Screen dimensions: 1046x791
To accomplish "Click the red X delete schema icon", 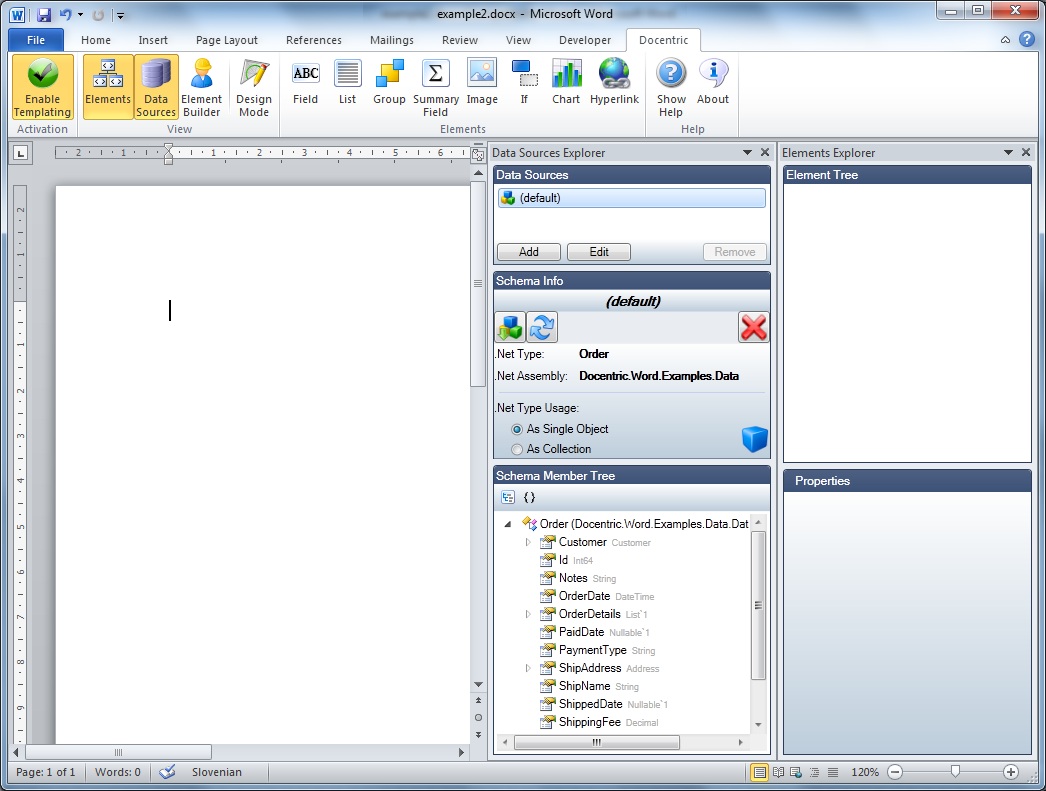I will tap(753, 327).
